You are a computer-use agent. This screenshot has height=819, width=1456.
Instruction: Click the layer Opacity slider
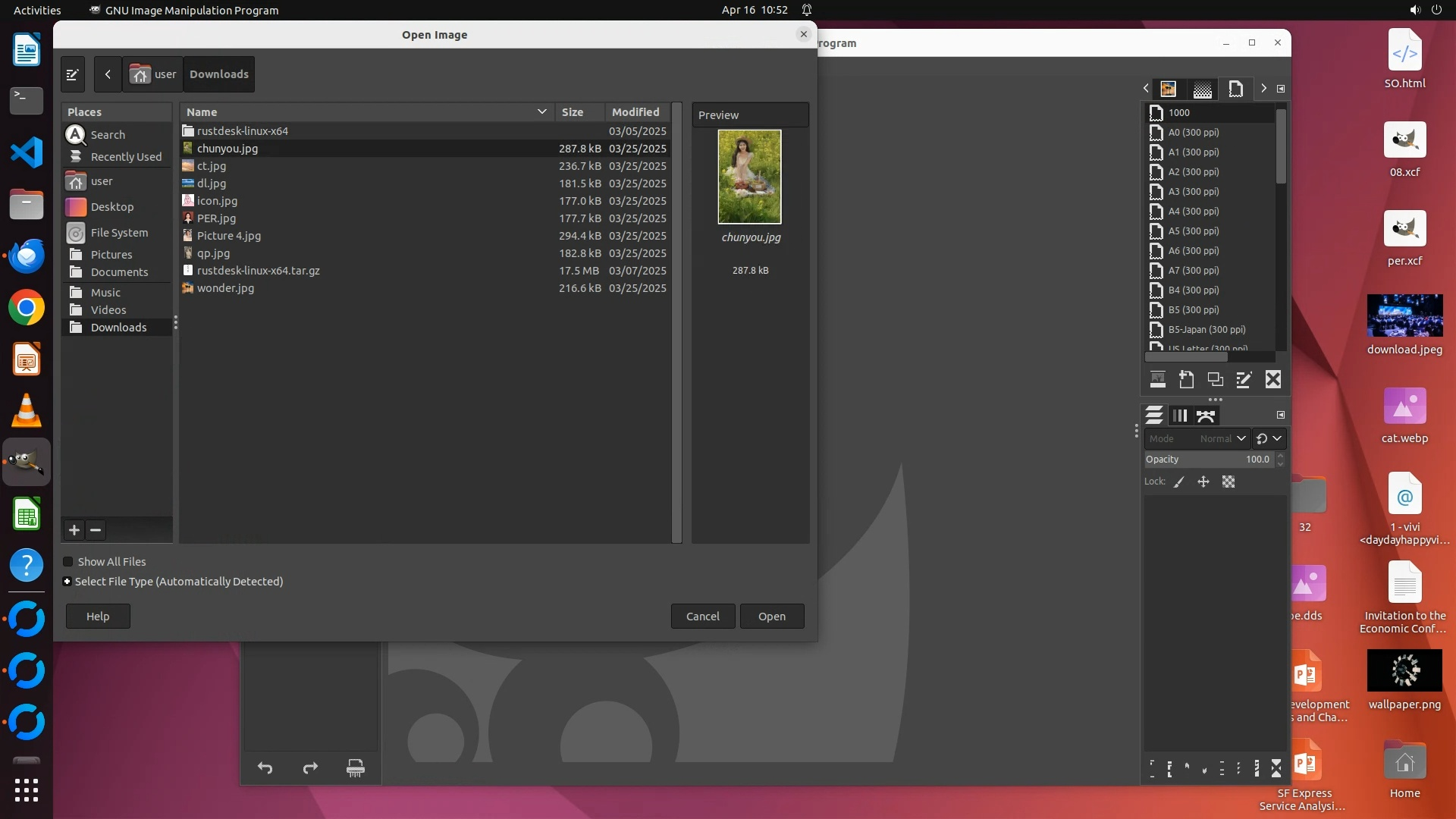1209,460
